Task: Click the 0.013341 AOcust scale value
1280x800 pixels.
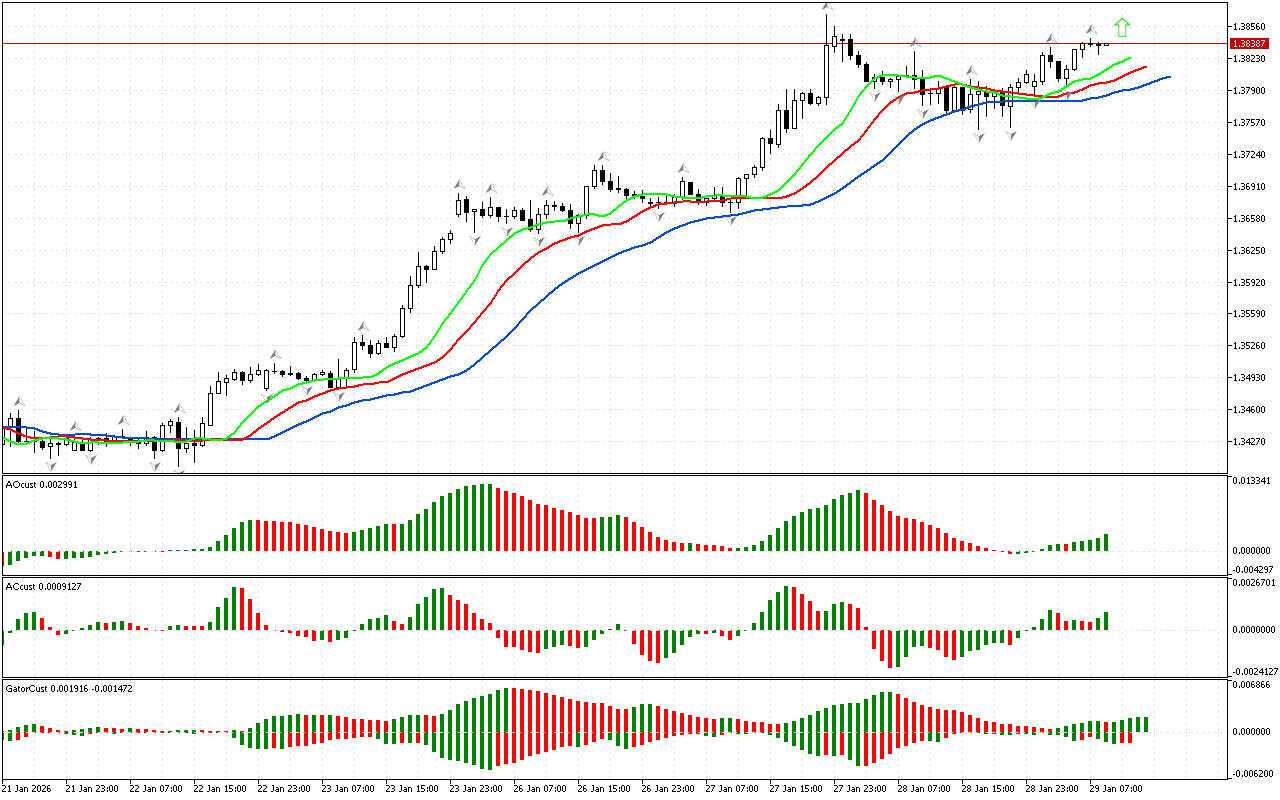Action: (x=1251, y=480)
